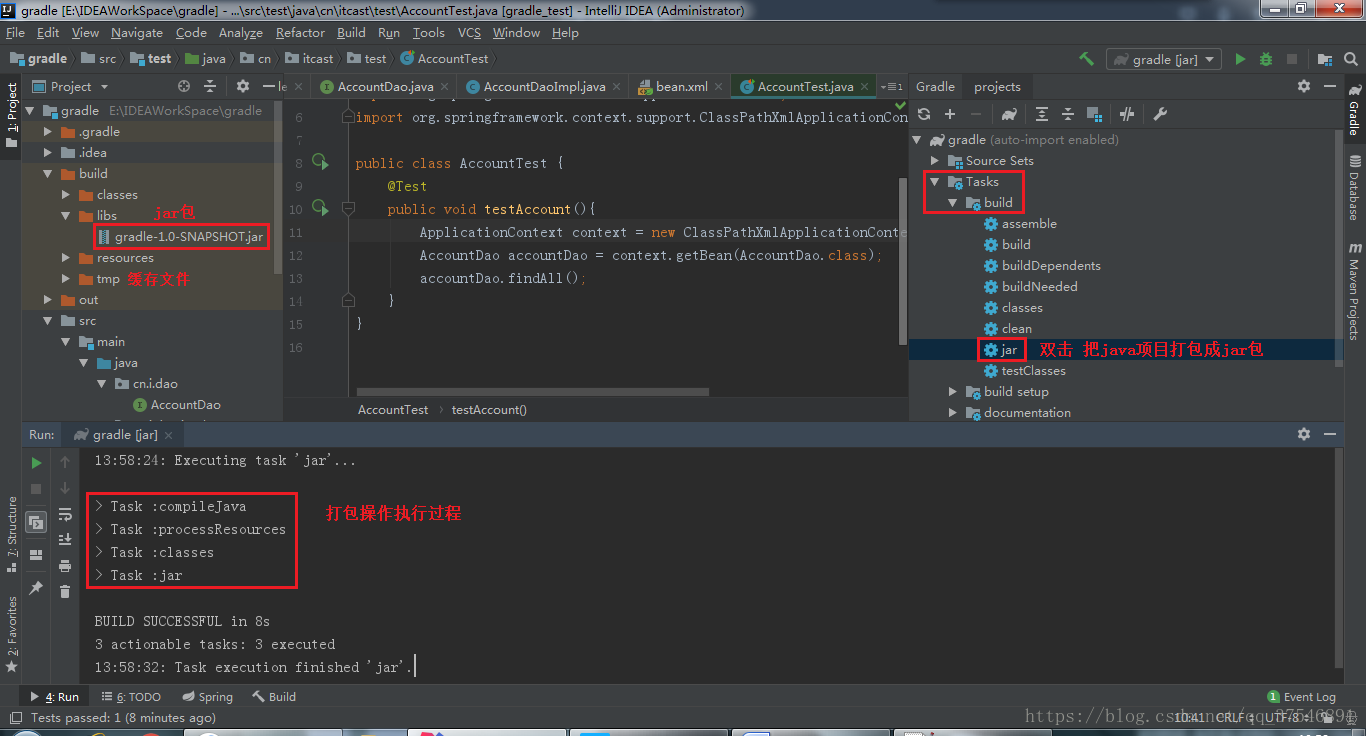Run gradle [jar] with green play button

[x=1240, y=59]
